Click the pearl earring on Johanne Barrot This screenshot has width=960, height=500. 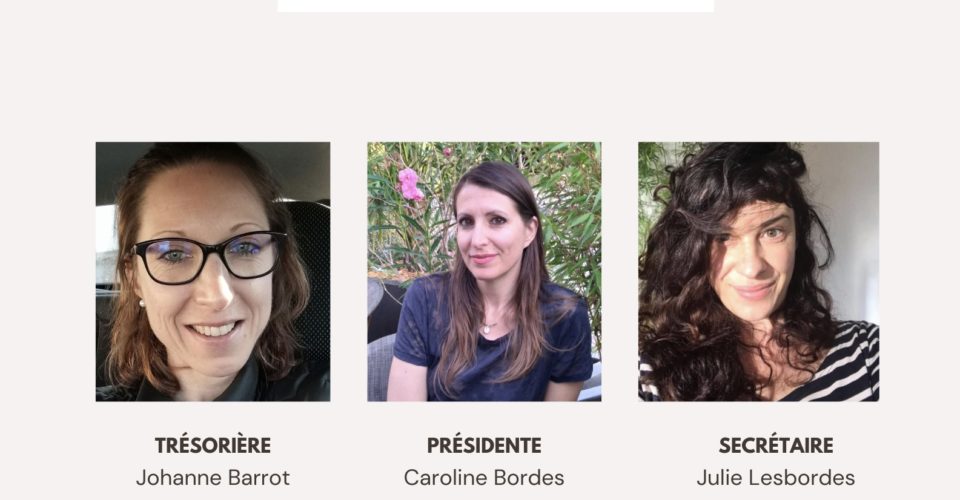click(142, 303)
